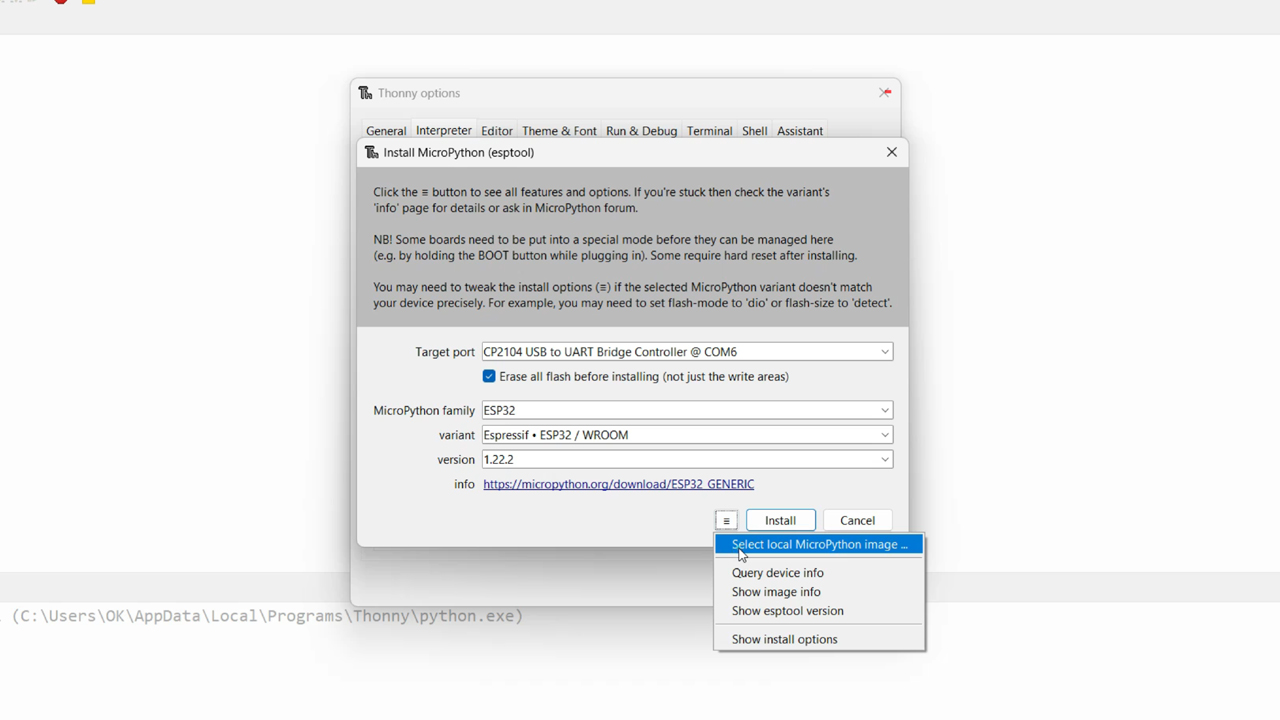This screenshot has height=720, width=1280.
Task: Open the Theme & Font tab
Action: tap(559, 131)
